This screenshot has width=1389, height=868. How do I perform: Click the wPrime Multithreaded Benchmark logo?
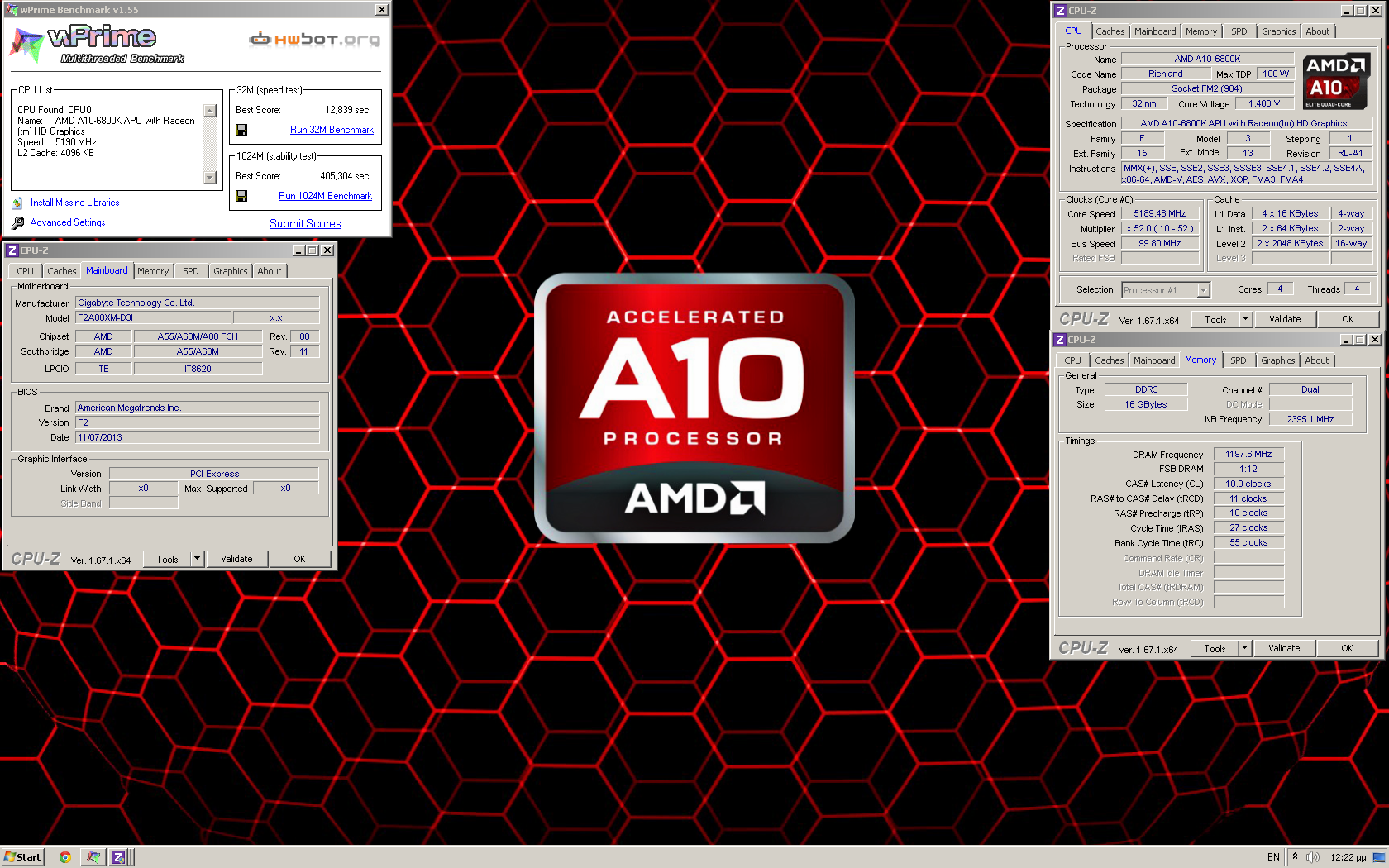pyautogui.click(x=98, y=44)
